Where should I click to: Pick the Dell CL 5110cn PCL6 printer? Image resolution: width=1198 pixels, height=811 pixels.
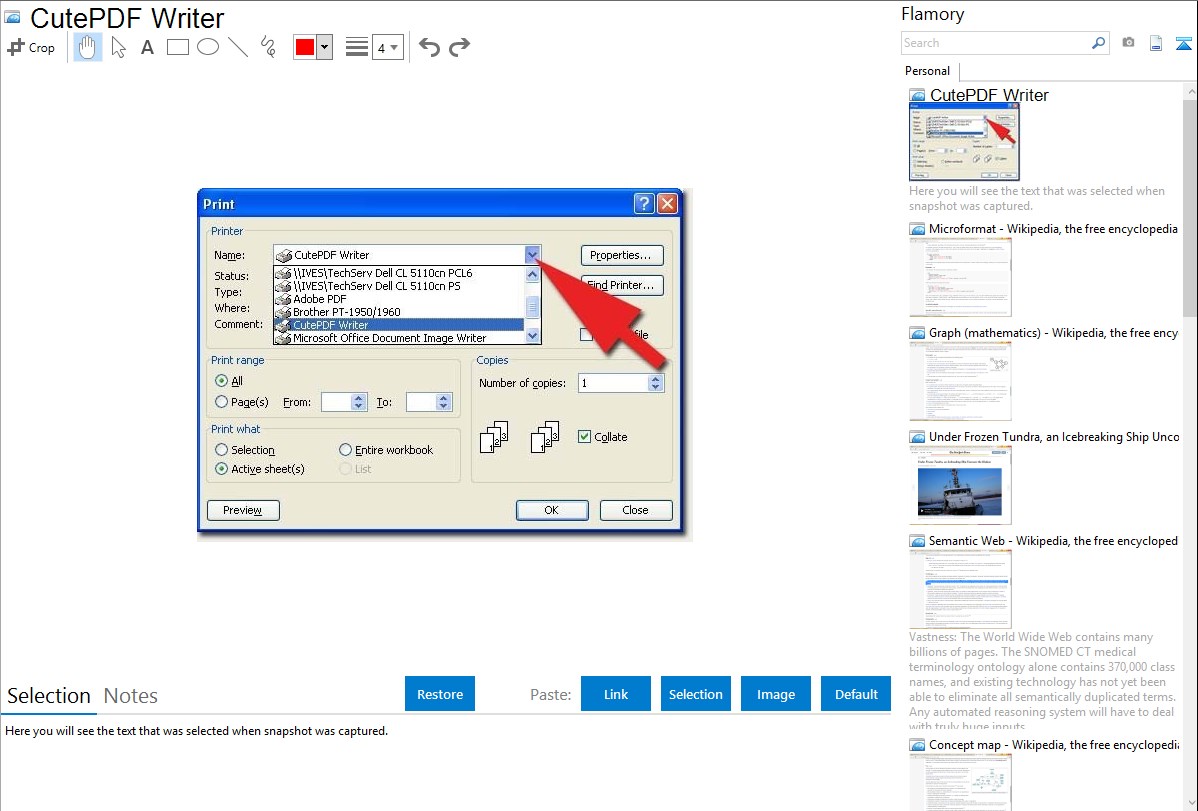(400, 273)
